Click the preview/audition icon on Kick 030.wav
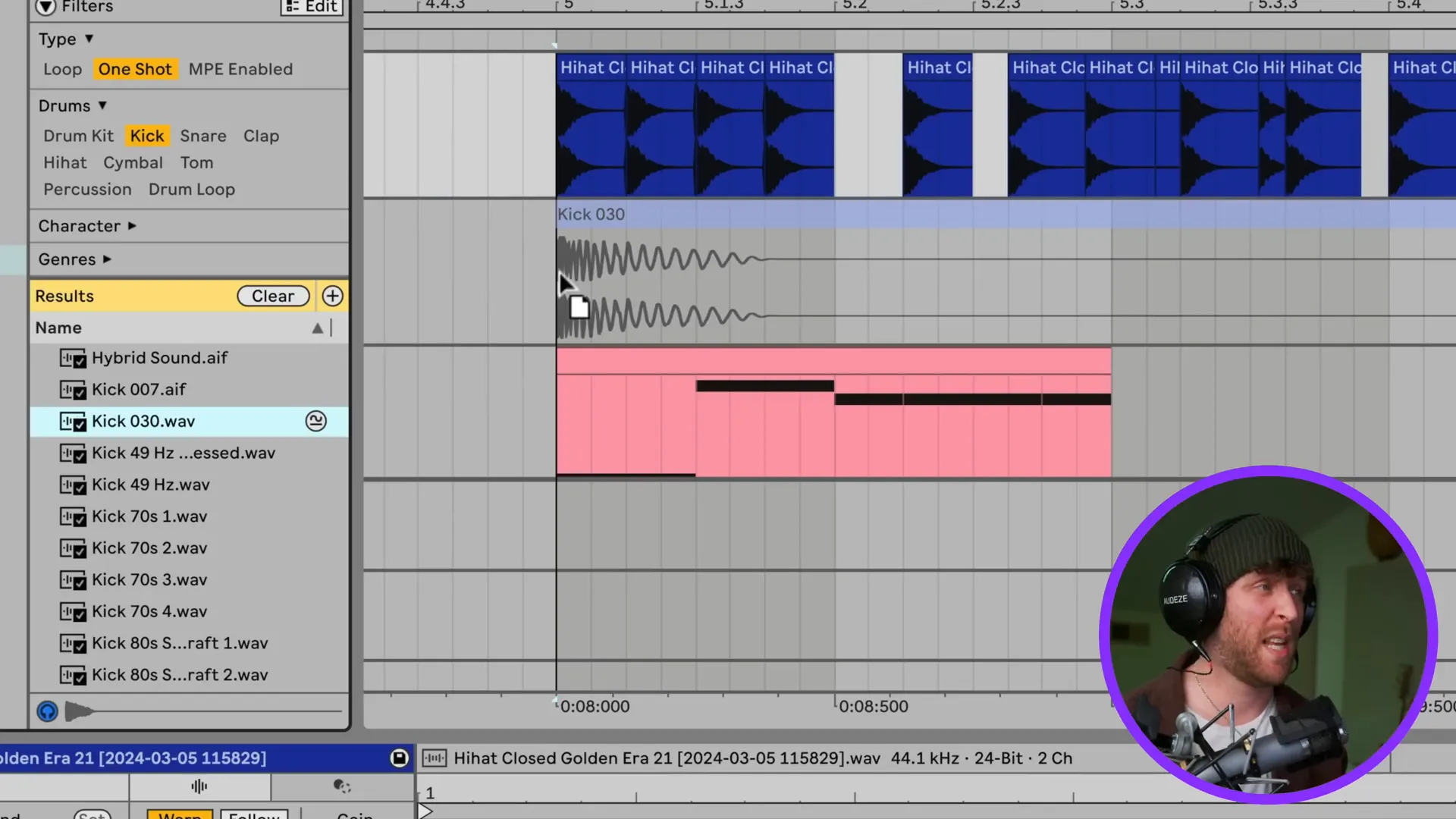Screen dimensions: 1456x819 coord(317,420)
